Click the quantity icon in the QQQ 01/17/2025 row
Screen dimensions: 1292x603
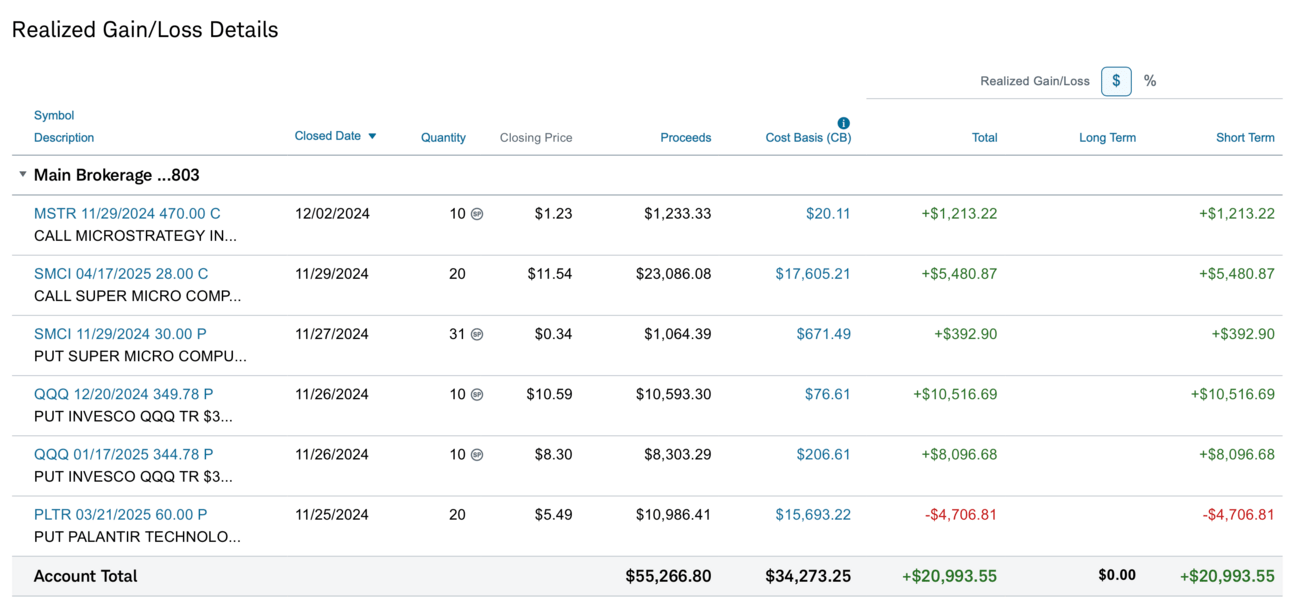click(477, 454)
